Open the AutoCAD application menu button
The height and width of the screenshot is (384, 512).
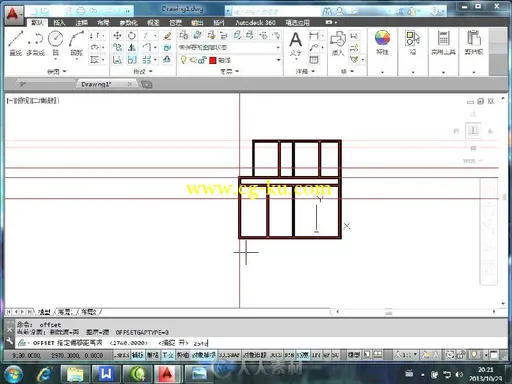tap(13, 15)
